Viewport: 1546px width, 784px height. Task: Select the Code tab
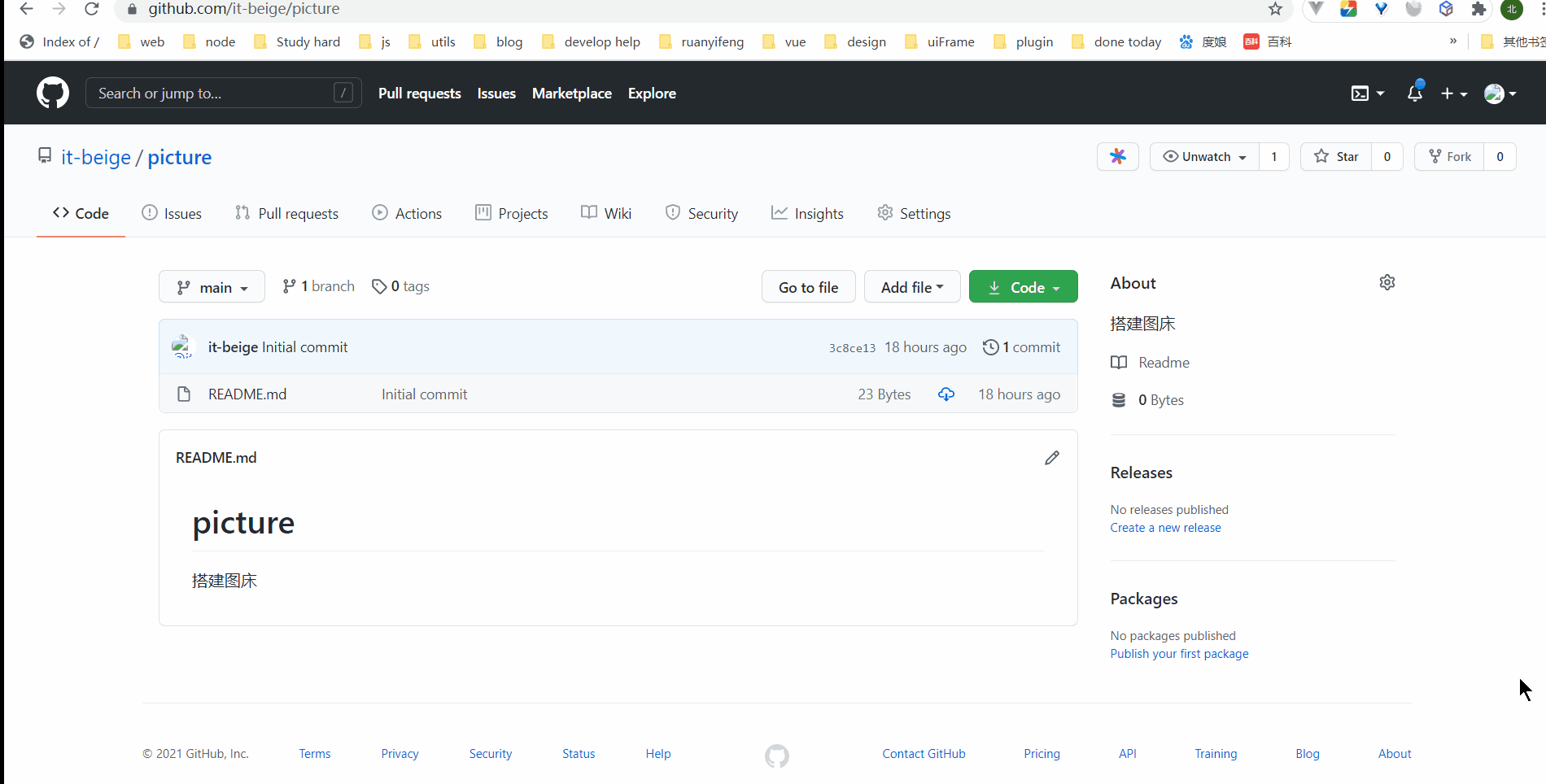(81, 213)
